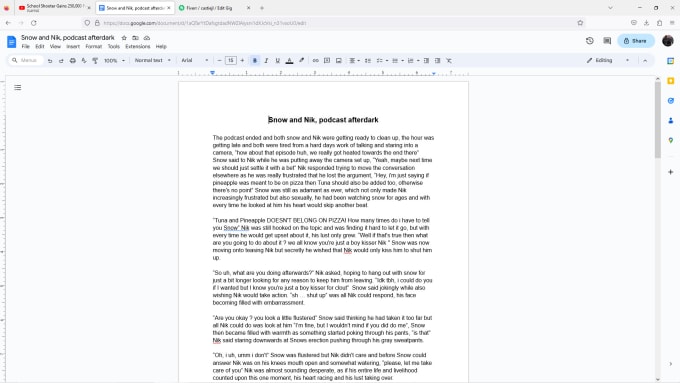The height and width of the screenshot is (383, 680).
Task: Increase font size with plus button
Action: click(242, 61)
